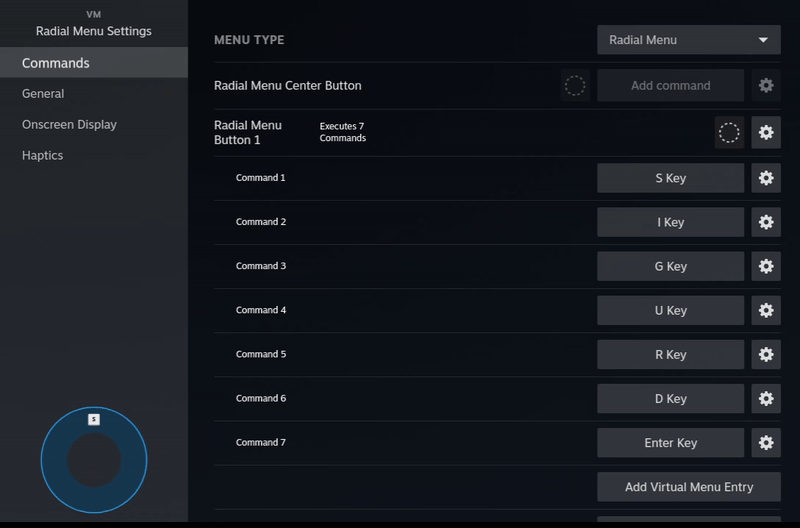Screen dimensions: 800x528
Task: Click Add command for Center Button
Action: 670,86
